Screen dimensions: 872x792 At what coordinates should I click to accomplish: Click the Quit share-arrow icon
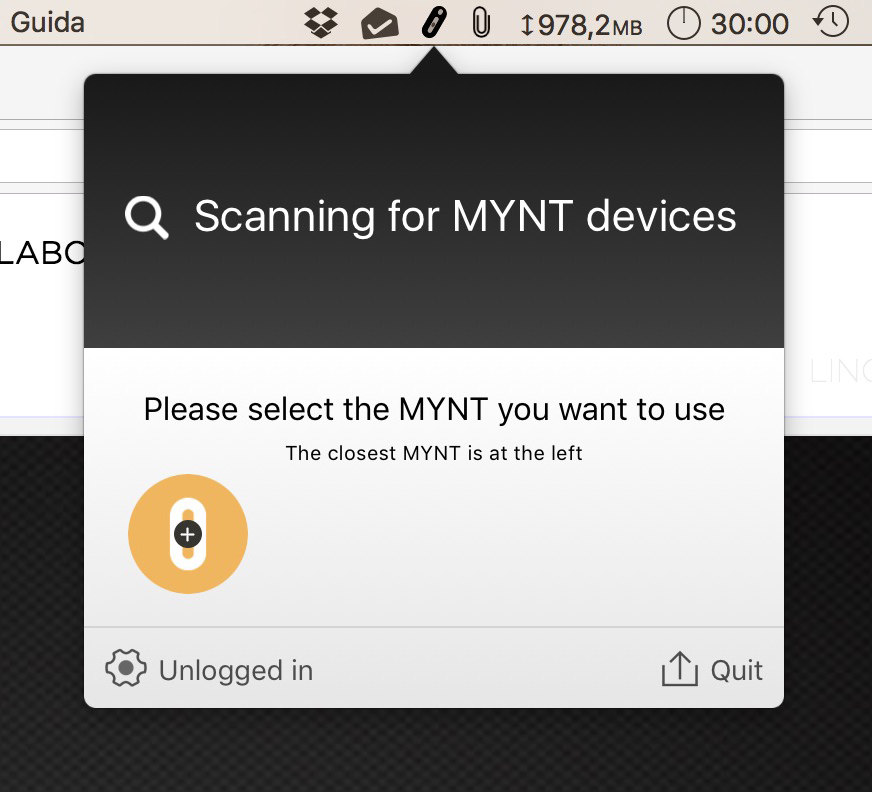pyautogui.click(x=679, y=669)
